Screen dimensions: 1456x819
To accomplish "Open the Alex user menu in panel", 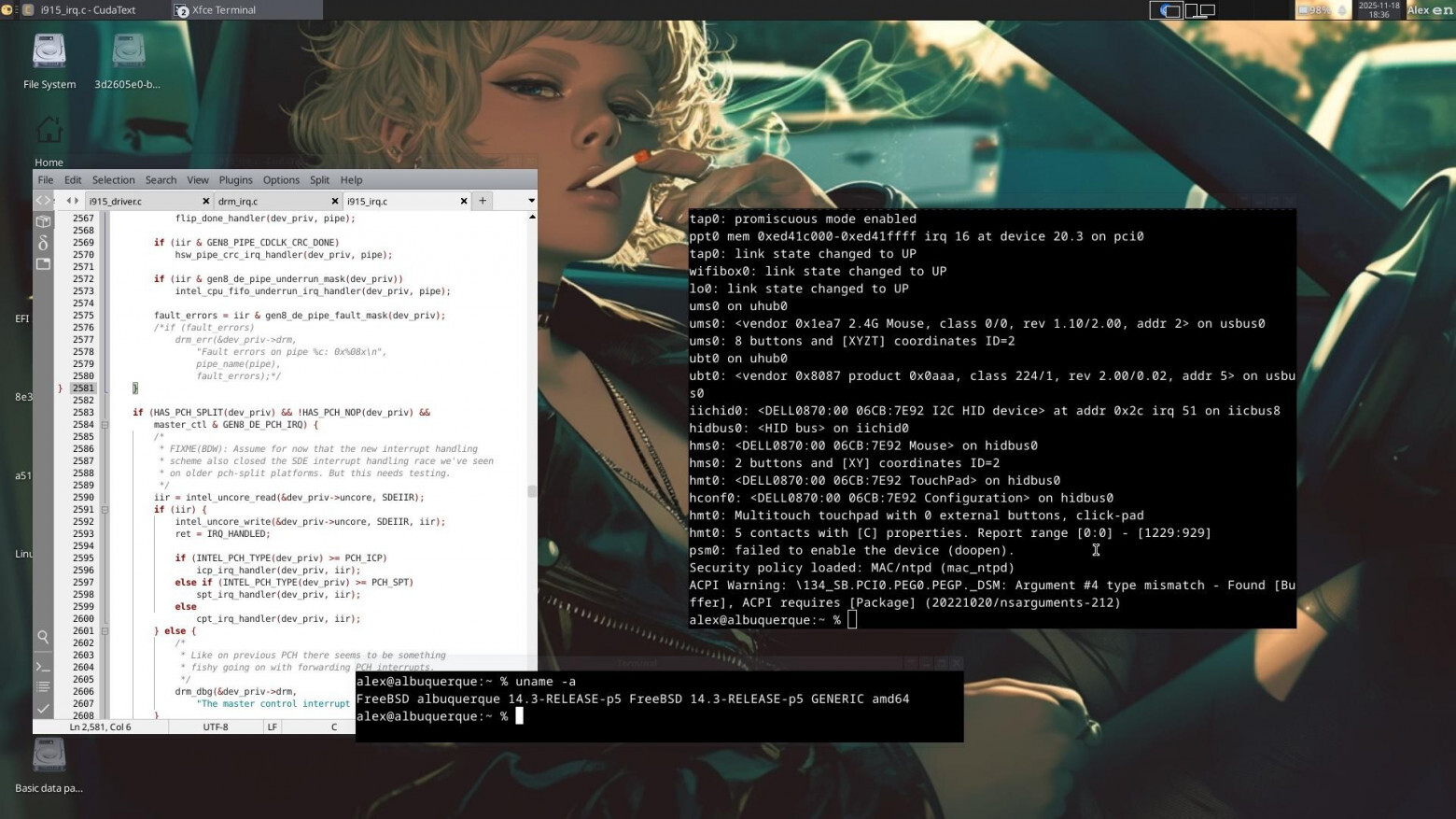I will (1418, 10).
